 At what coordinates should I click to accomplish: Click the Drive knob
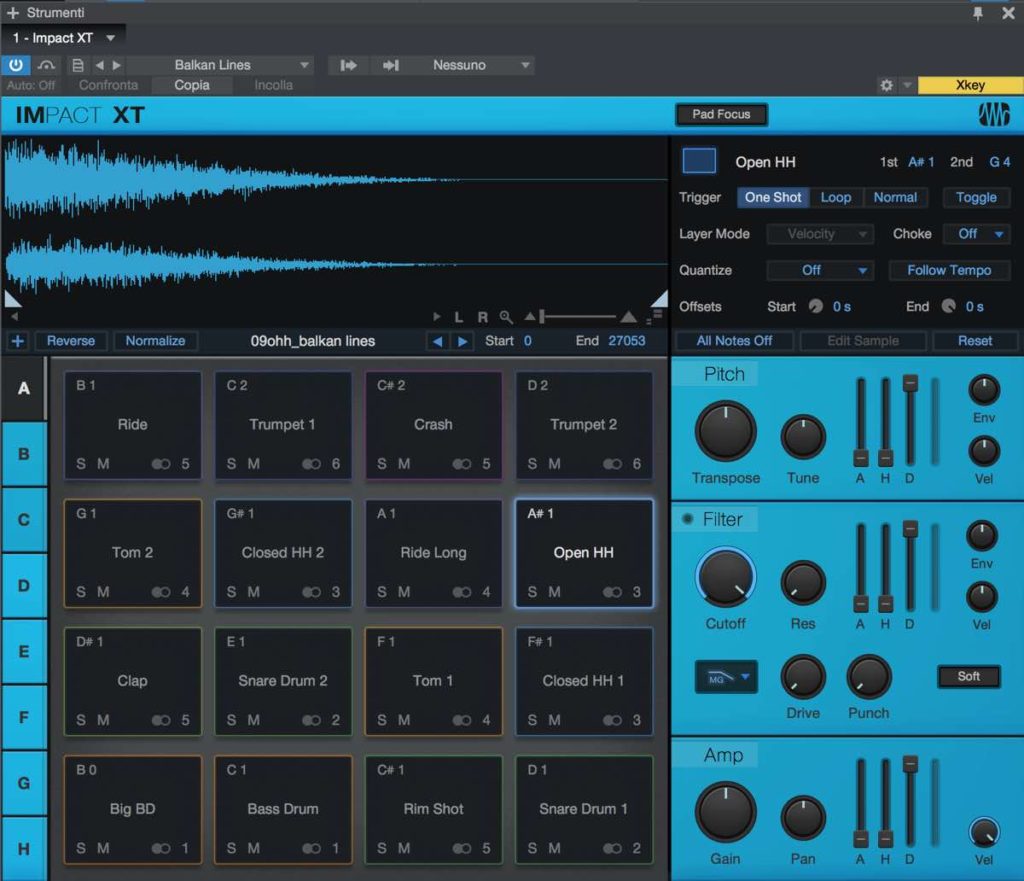803,677
